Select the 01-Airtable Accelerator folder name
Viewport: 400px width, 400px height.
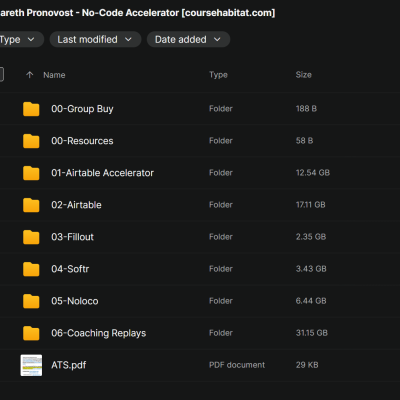pos(103,173)
